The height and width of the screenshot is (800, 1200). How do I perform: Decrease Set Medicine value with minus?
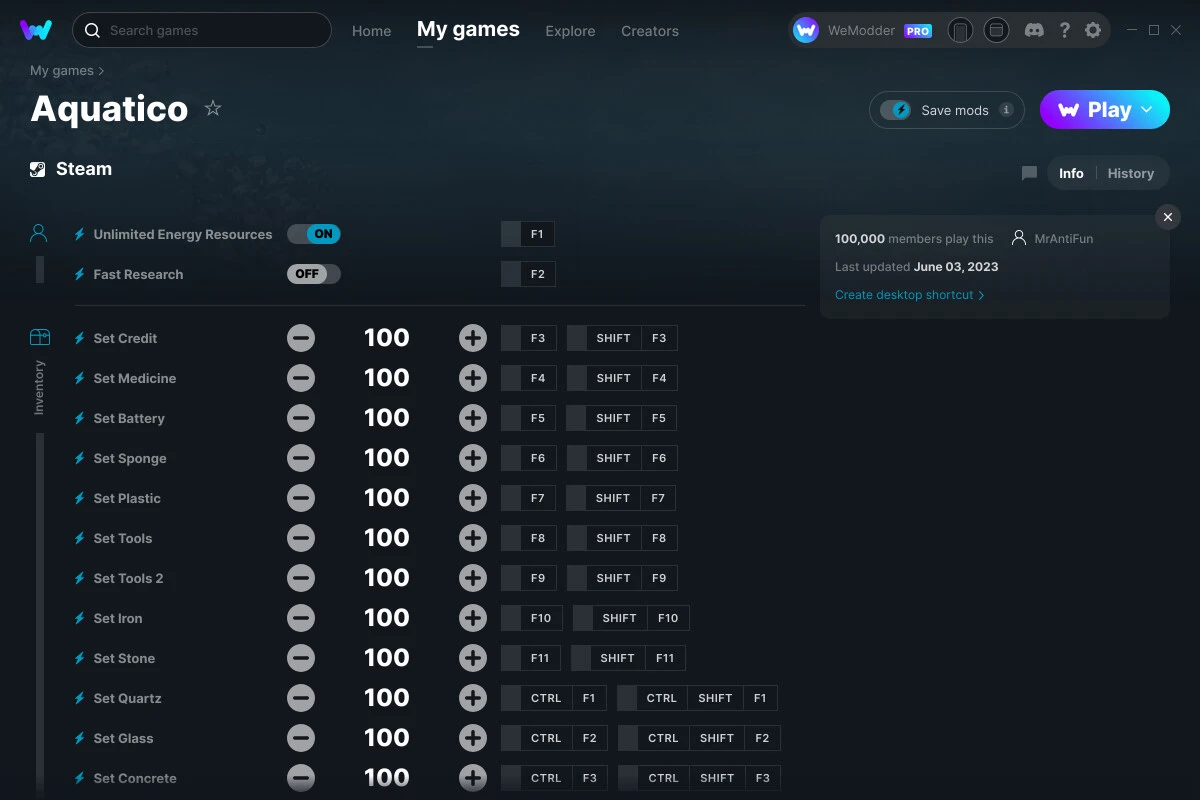pos(301,378)
